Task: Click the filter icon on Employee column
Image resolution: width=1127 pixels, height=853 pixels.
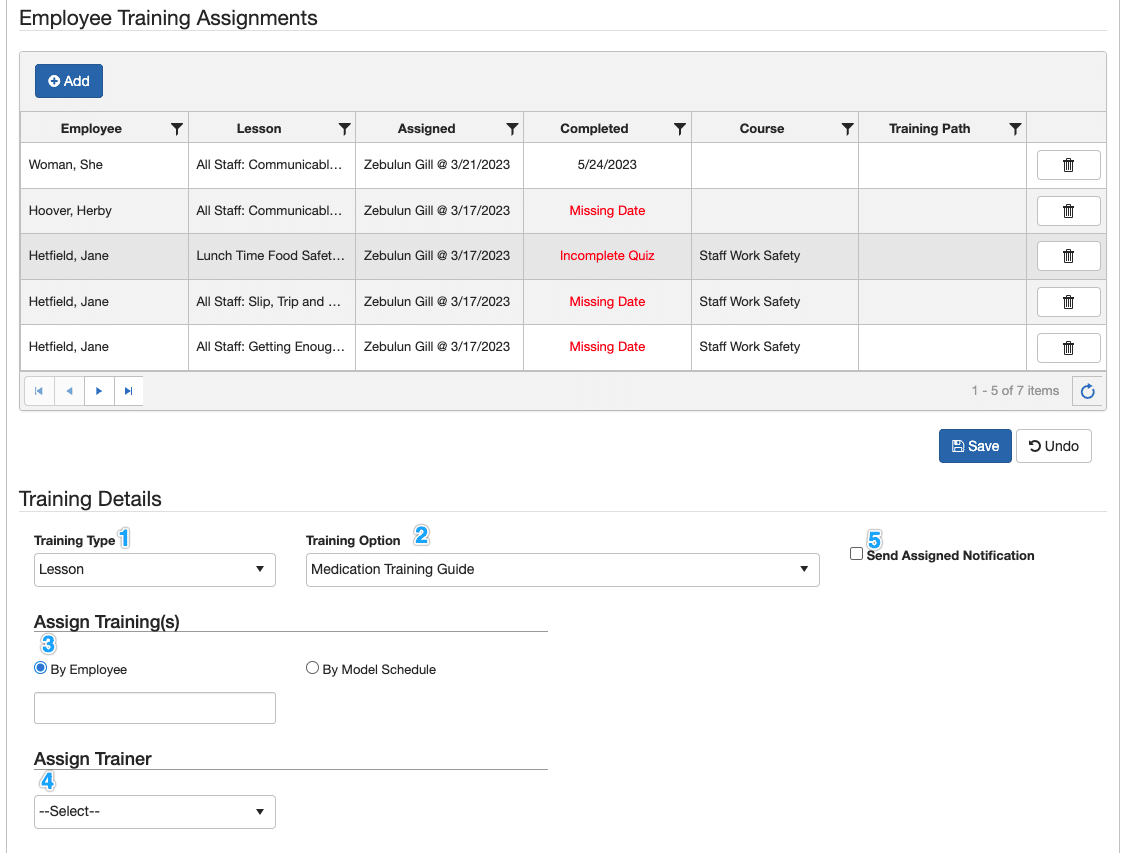Action: [x=177, y=129]
